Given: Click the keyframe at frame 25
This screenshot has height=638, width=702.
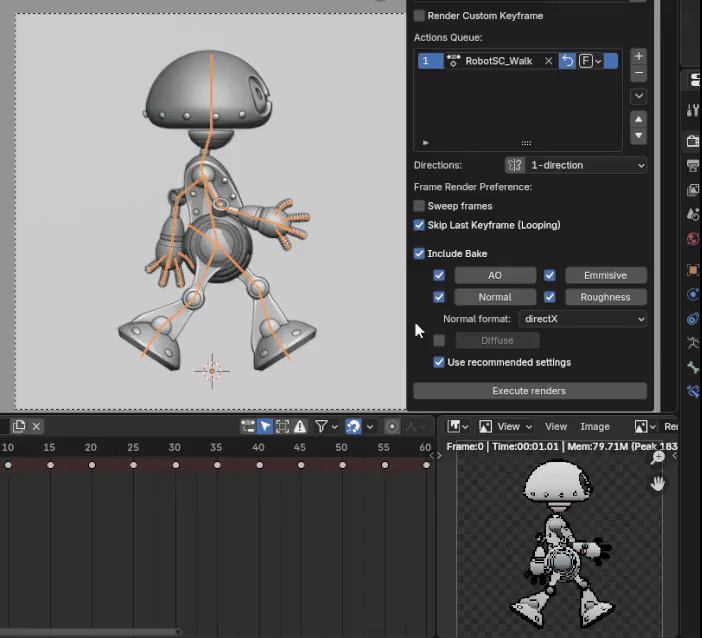Looking at the screenshot, I should pos(134,465).
